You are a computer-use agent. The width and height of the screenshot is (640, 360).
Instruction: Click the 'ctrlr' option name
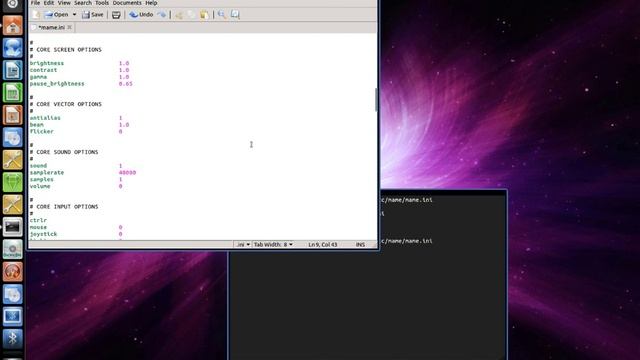pos(38,220)
